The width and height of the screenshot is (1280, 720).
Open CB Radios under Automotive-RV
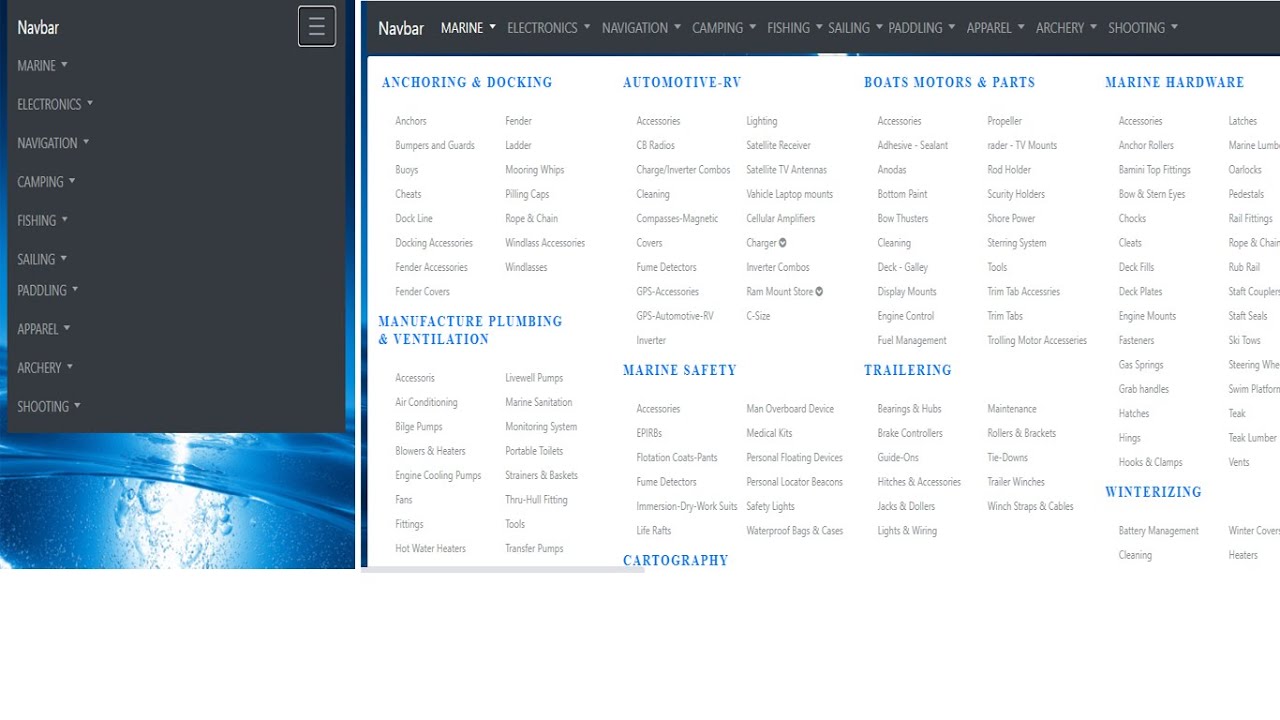pyautogui.click(x=656, y=145)
